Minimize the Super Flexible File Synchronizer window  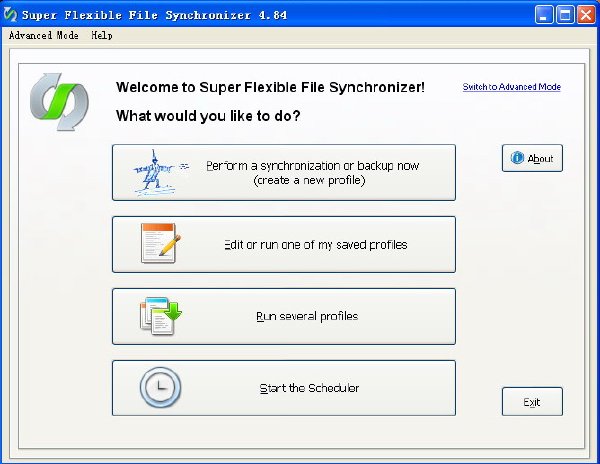coord(544,15)
